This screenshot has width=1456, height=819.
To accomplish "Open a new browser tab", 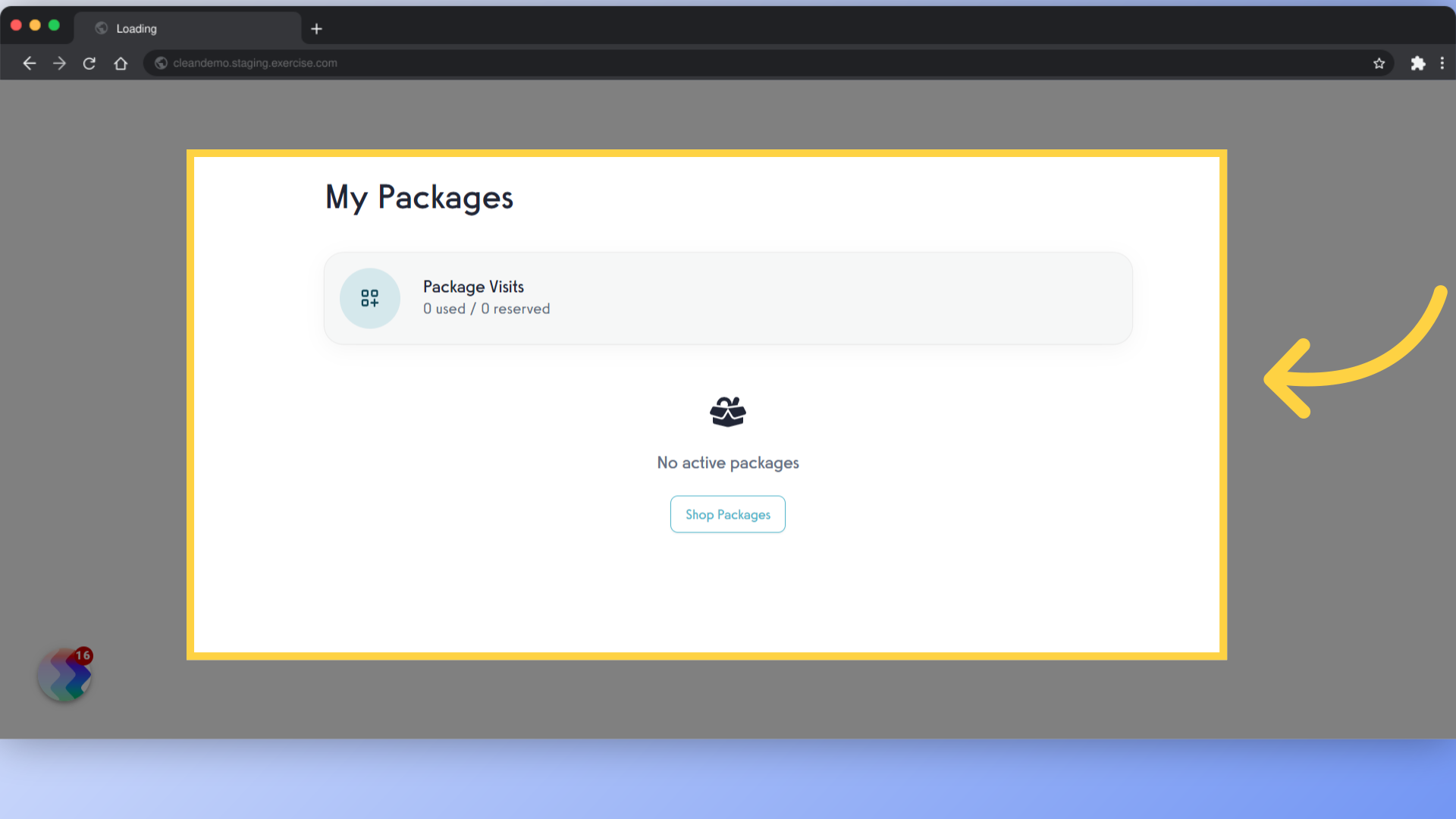I will point(316,28).
